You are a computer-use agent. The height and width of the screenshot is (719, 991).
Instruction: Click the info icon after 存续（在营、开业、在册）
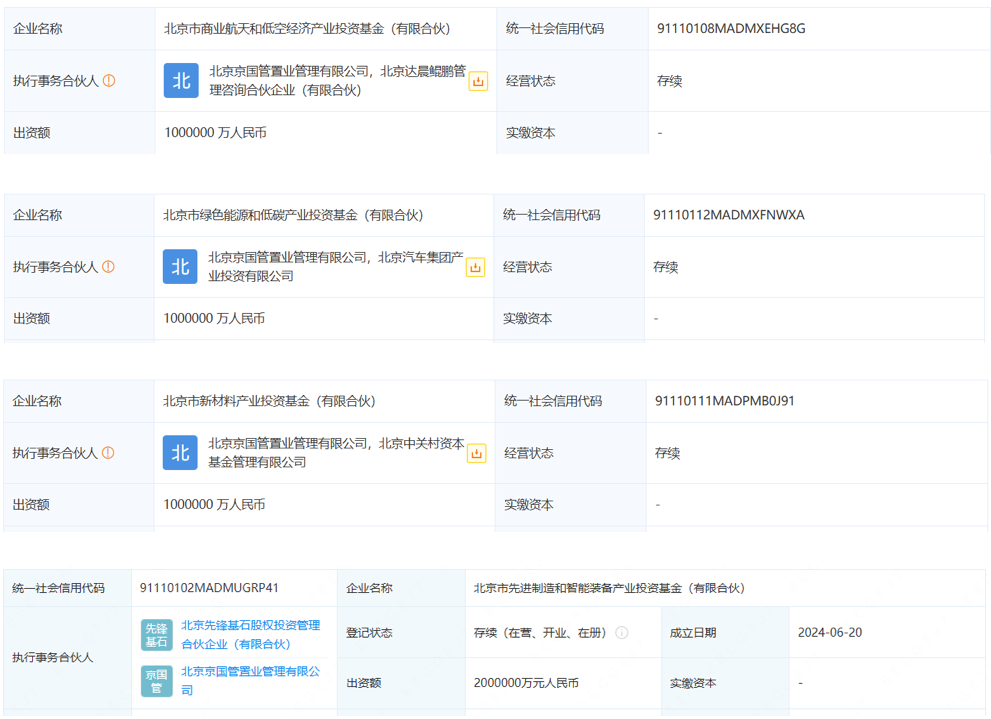(x=622, y=633)
